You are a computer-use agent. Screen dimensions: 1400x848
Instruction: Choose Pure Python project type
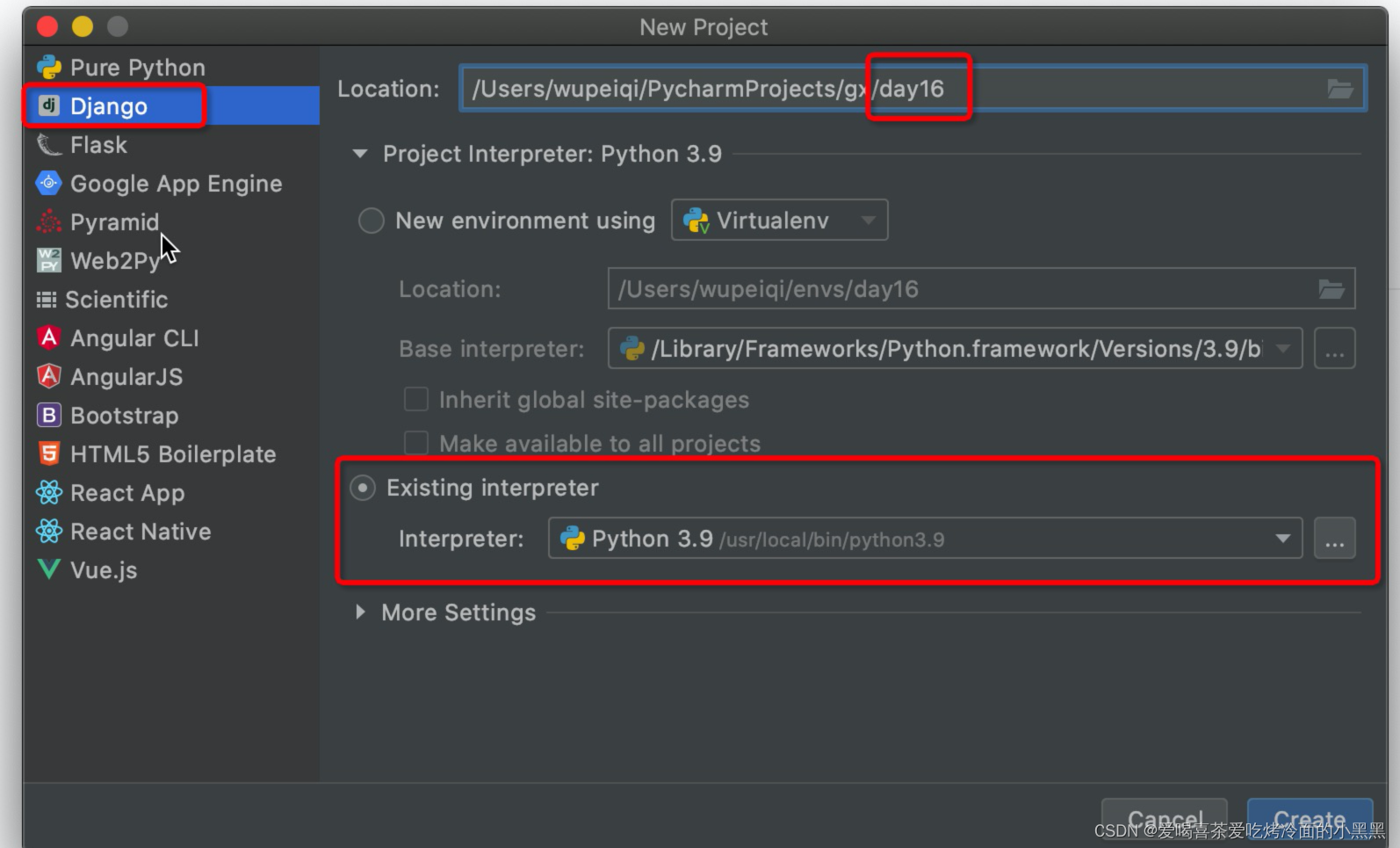[x=138, y=68]
